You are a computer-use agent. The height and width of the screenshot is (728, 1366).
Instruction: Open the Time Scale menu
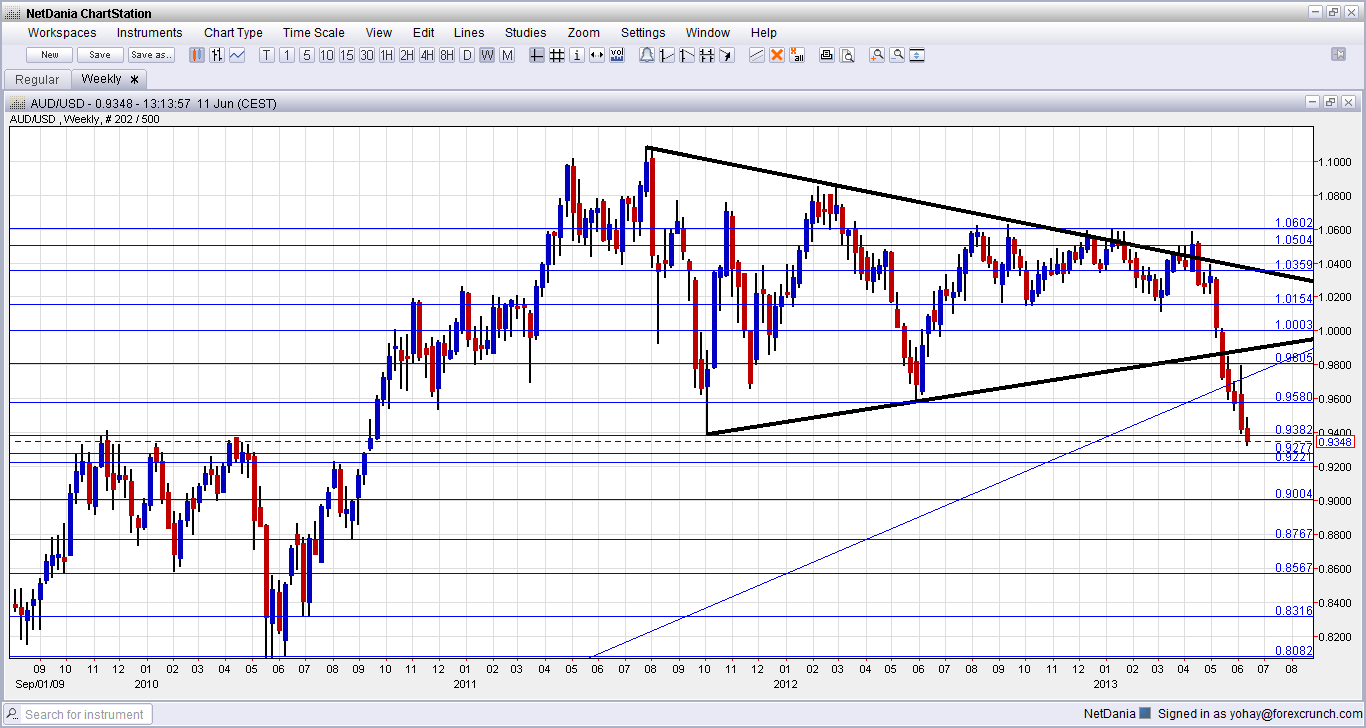pos(313,33)
